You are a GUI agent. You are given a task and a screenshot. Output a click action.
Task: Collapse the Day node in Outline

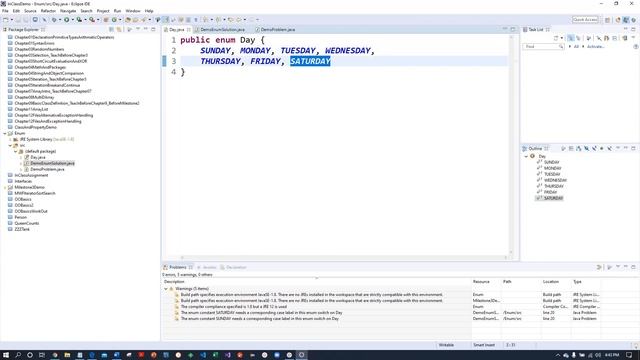[x=526, y=156]
